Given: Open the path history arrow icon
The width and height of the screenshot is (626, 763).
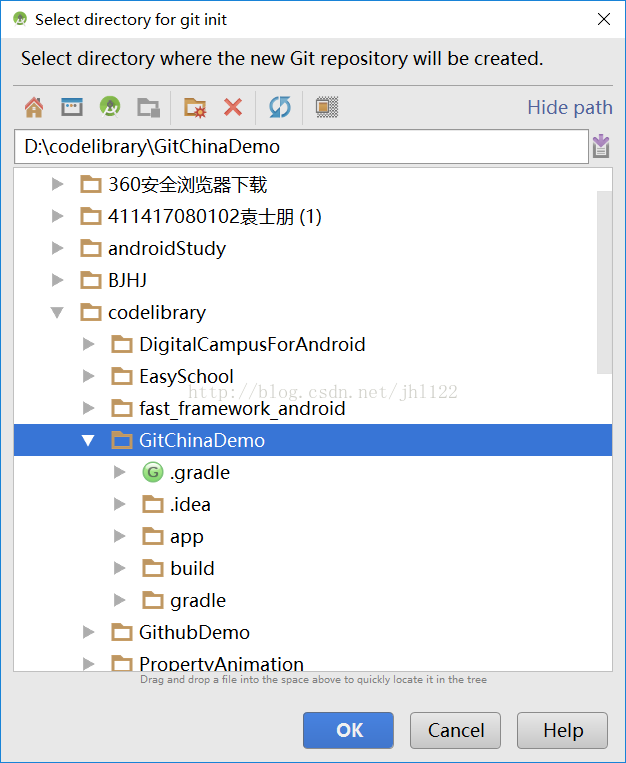Looking at the screenshot, I should [601, 146].
